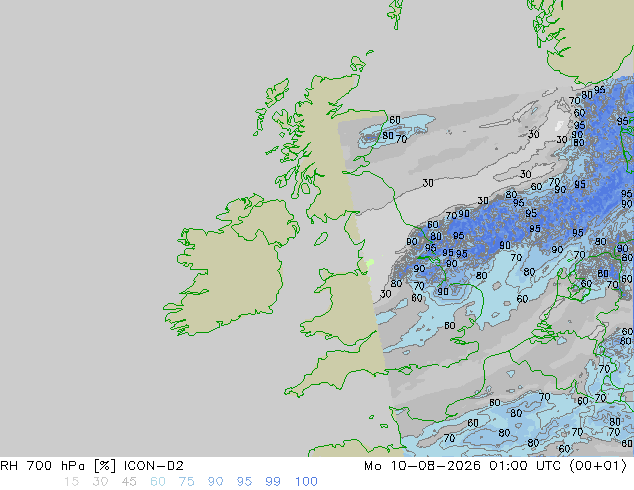Select legend value 15
This screenshot has height=490, width=634.
click(x=71, y=482)
